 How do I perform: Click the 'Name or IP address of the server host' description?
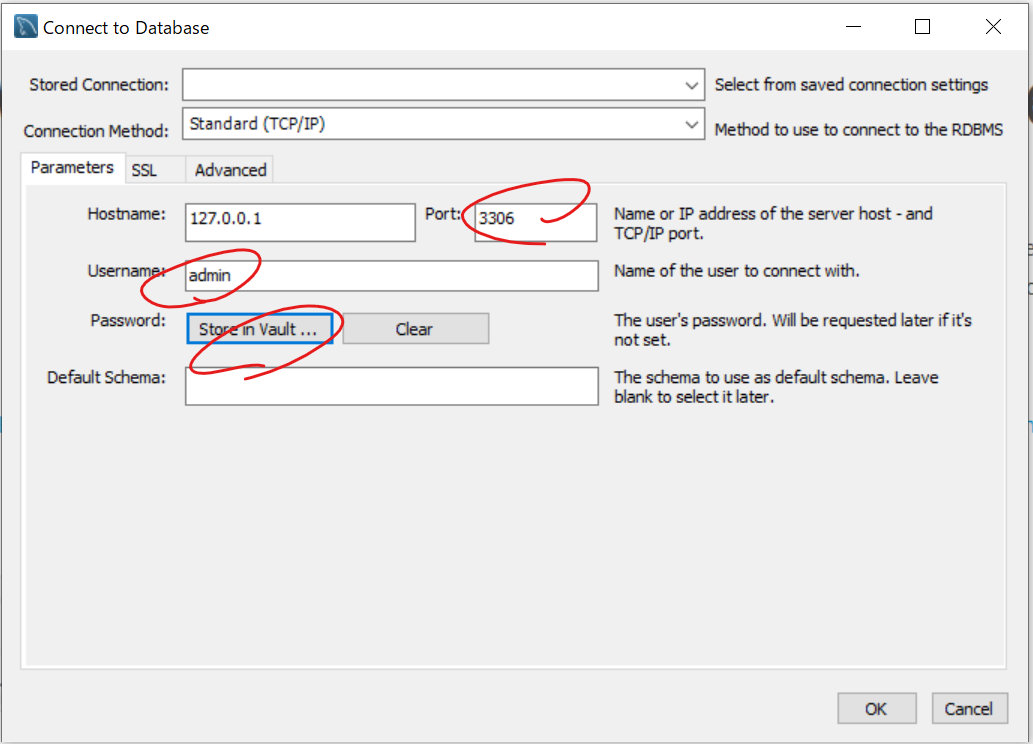point(773,223)
